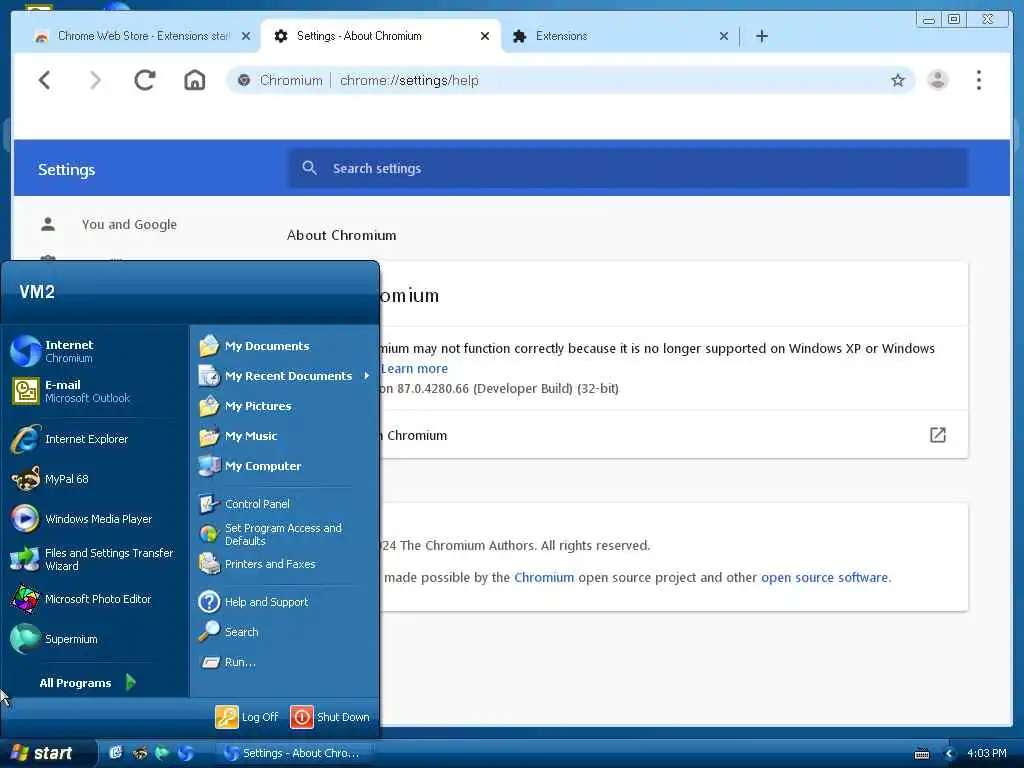Image resolution: width=1024 pixels, height=768 pixels.
Task: Select You and Google in sidebar
Action: pos(129,224)
